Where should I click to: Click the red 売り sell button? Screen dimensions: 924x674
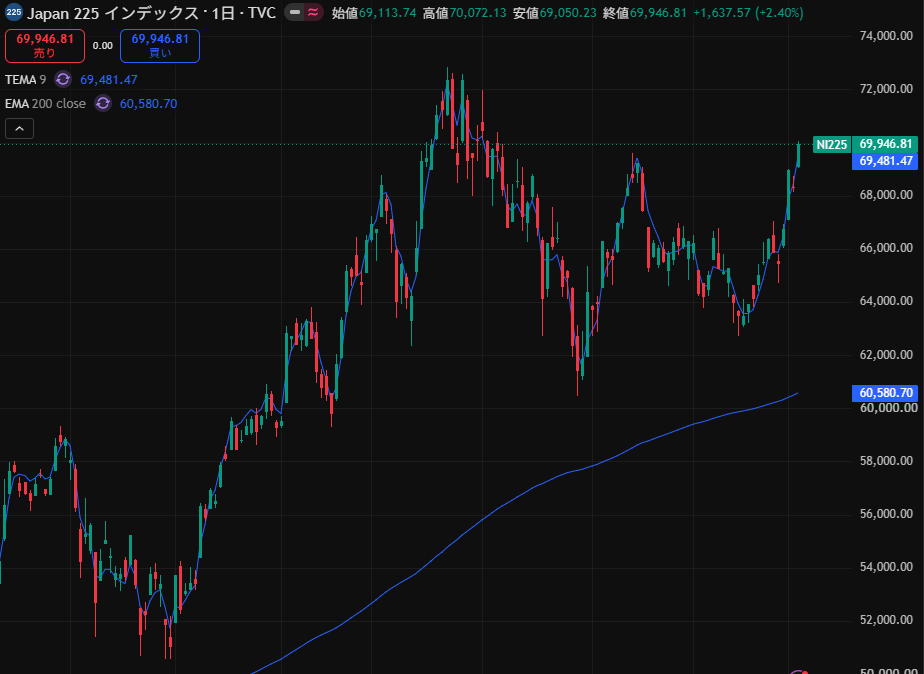tap(45, 46)
